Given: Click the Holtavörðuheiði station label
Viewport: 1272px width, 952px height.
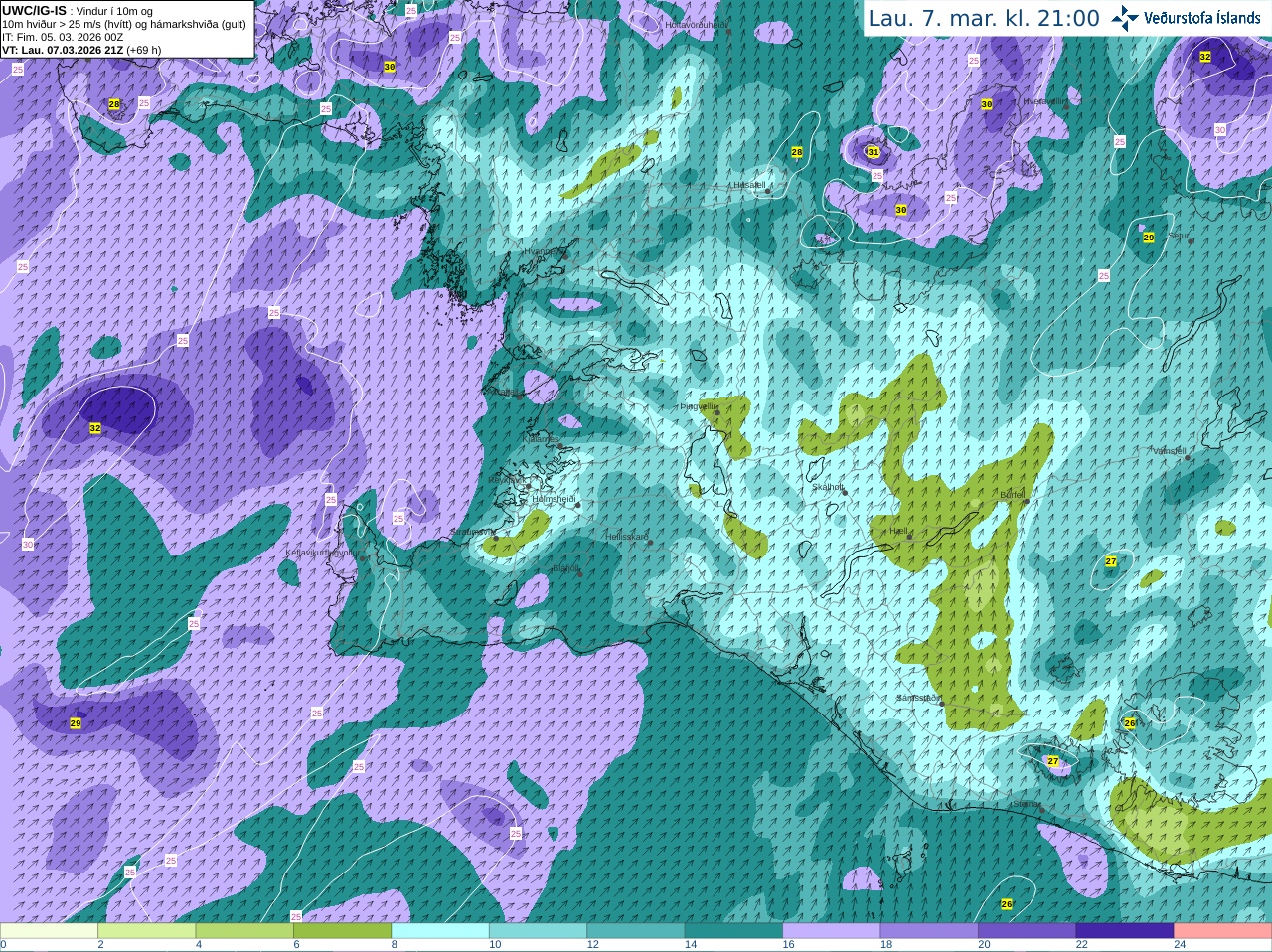Looking at the screenshot, I should [x=697, y=23].
